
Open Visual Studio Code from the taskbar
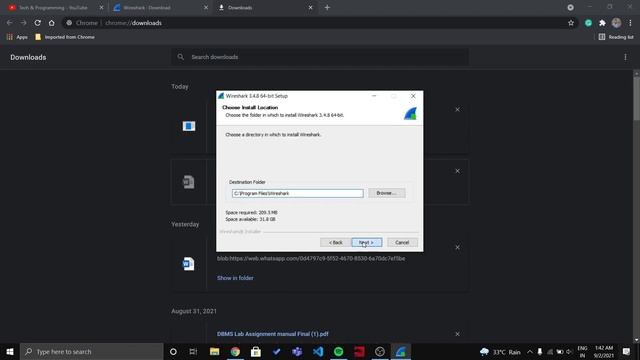tap(318, 351)
